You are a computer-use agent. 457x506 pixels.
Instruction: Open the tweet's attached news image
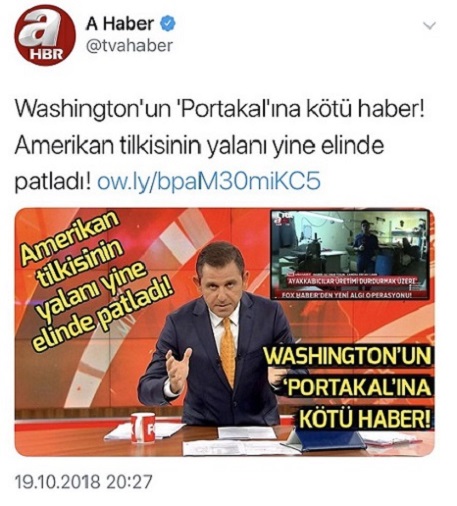point(225,332)
